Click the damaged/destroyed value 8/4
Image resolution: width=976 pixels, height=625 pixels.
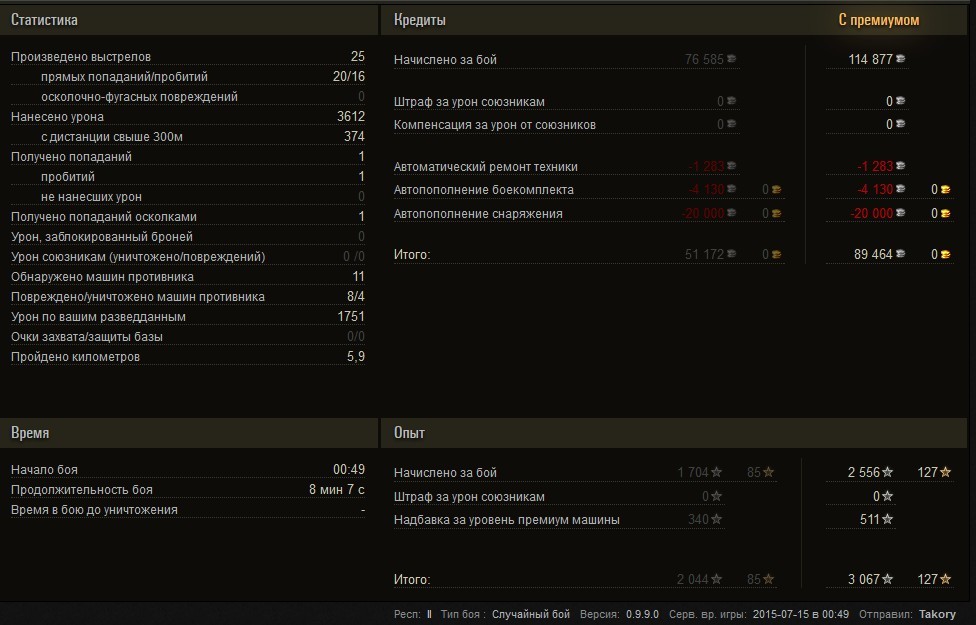point(356,296)
